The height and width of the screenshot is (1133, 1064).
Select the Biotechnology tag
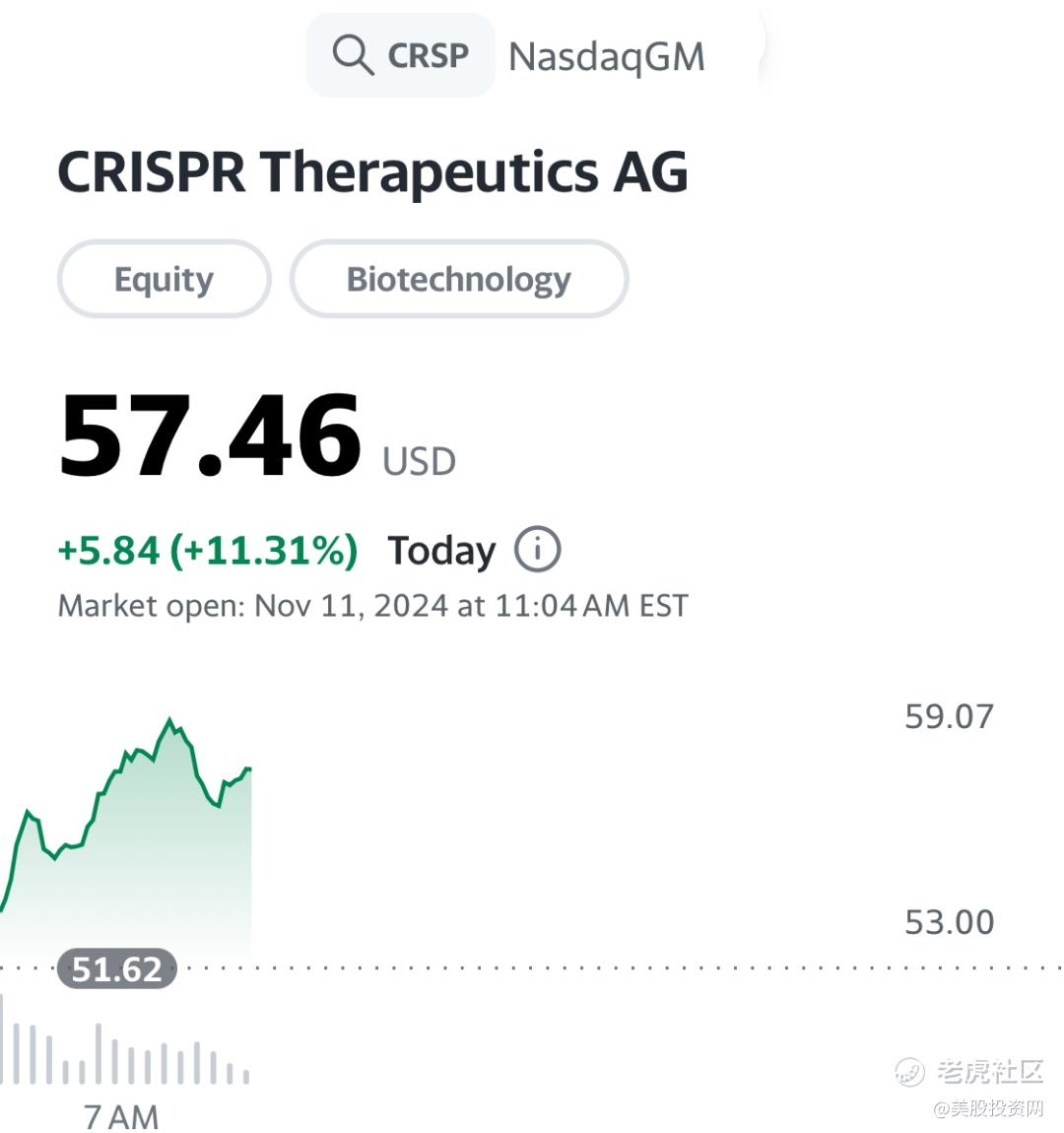[458, 279]
